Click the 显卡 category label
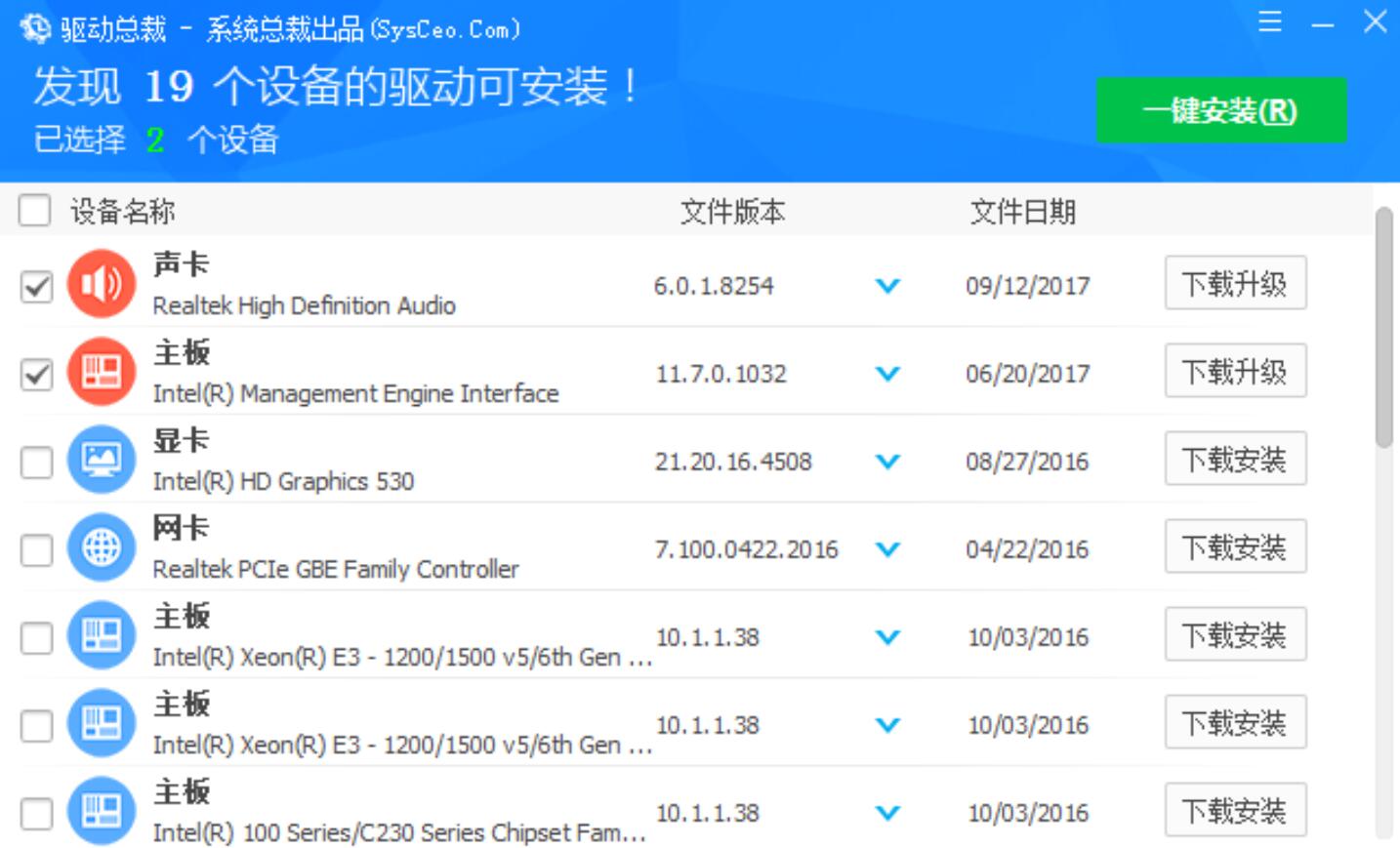 (x=182, y=439)
